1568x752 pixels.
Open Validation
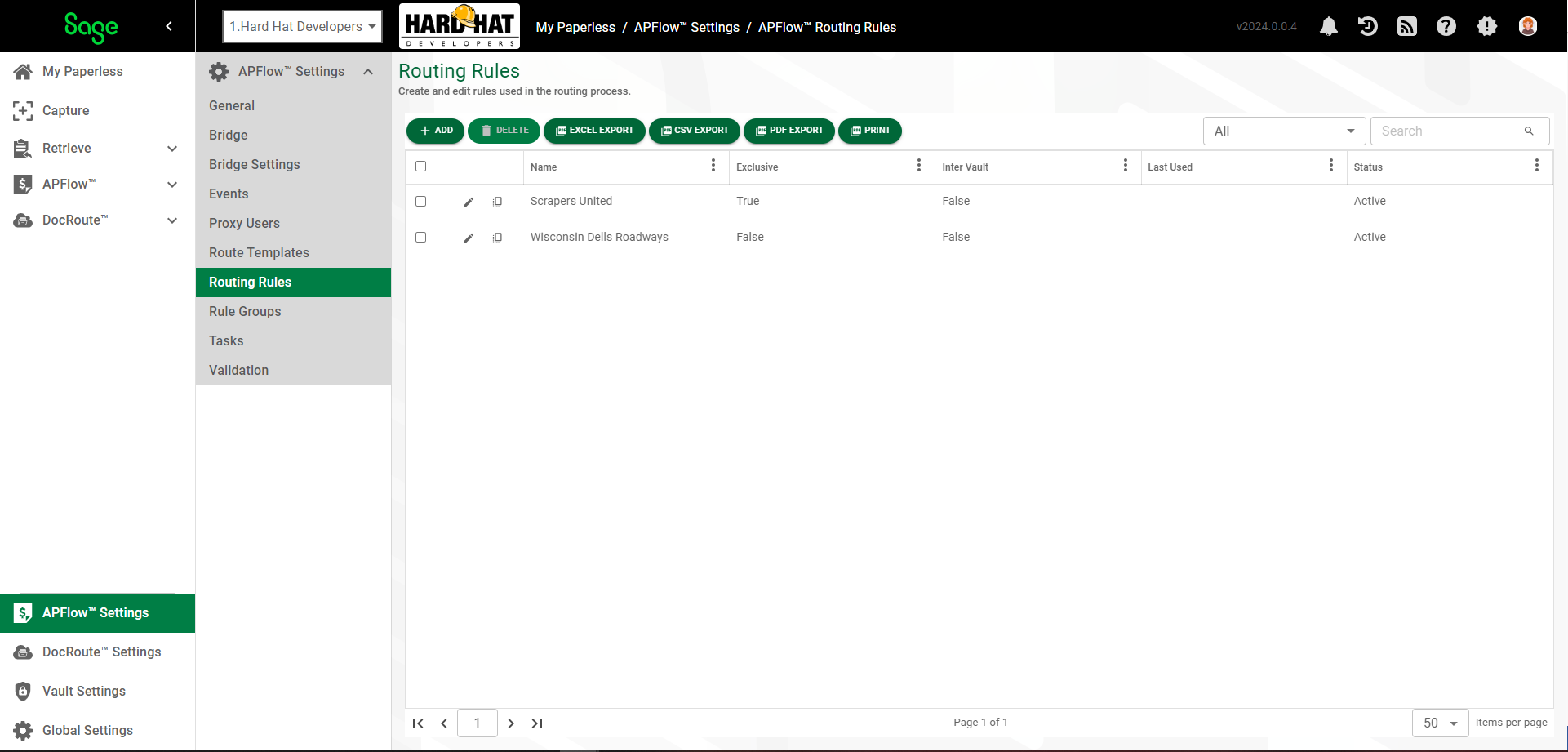pyautogui.click(x=293, y=370)
